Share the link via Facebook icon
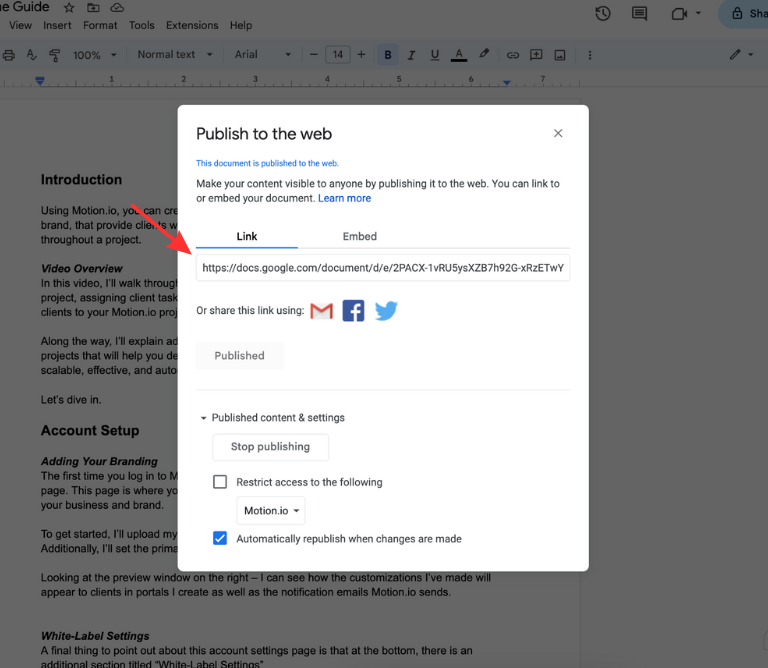 pyautogui.click(x=353, y=311)
